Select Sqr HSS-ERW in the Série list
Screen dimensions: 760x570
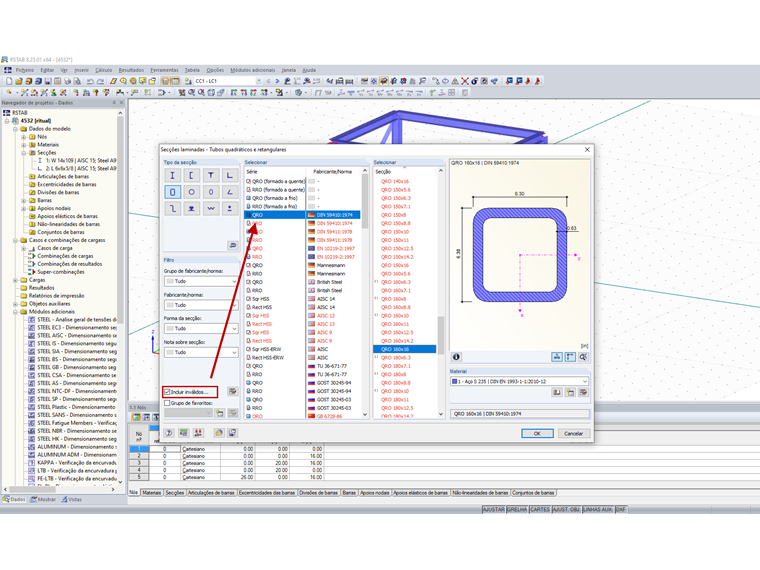[266, 349]
